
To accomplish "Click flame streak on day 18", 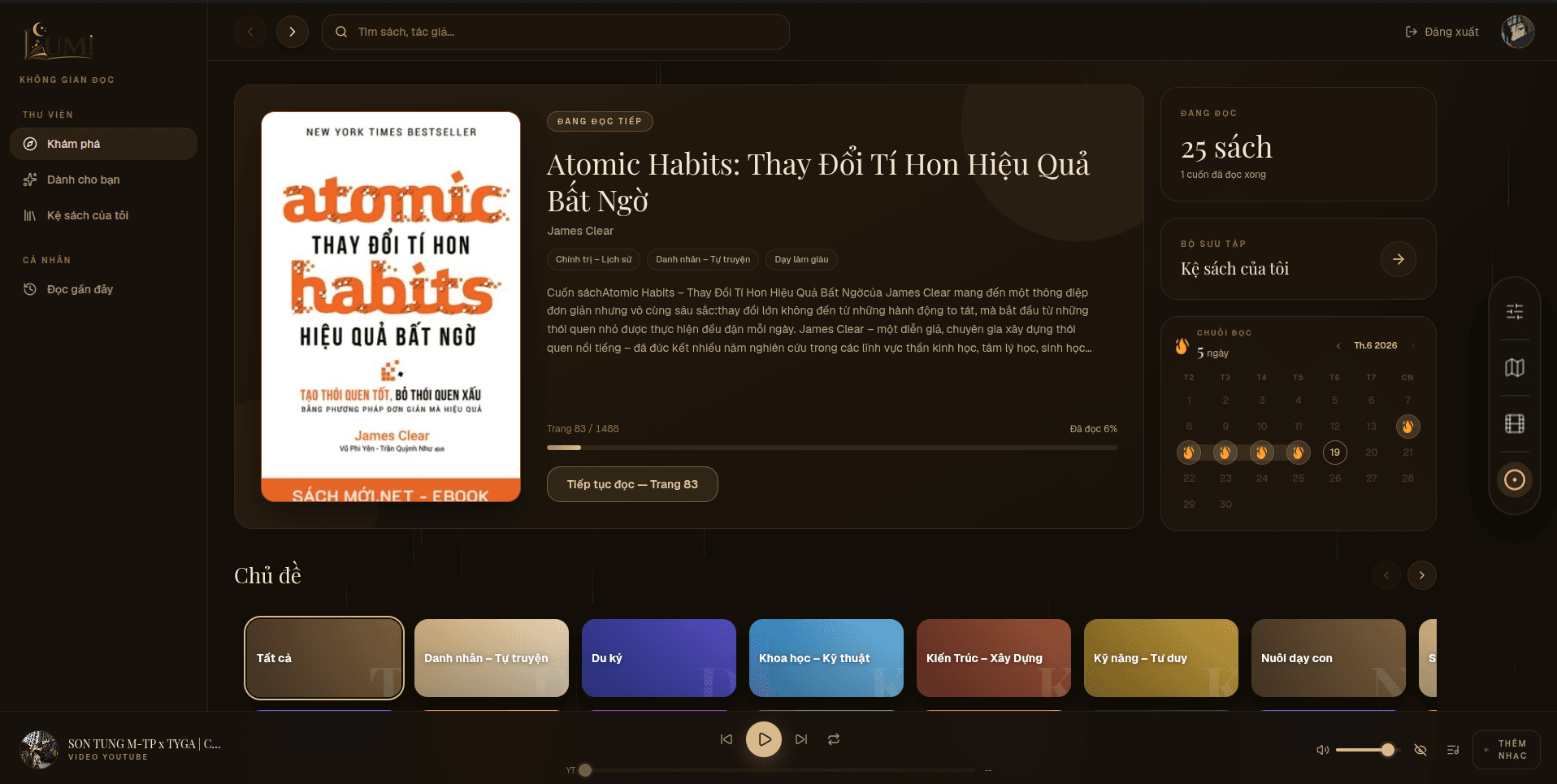I will click(x=1299, y=453).
